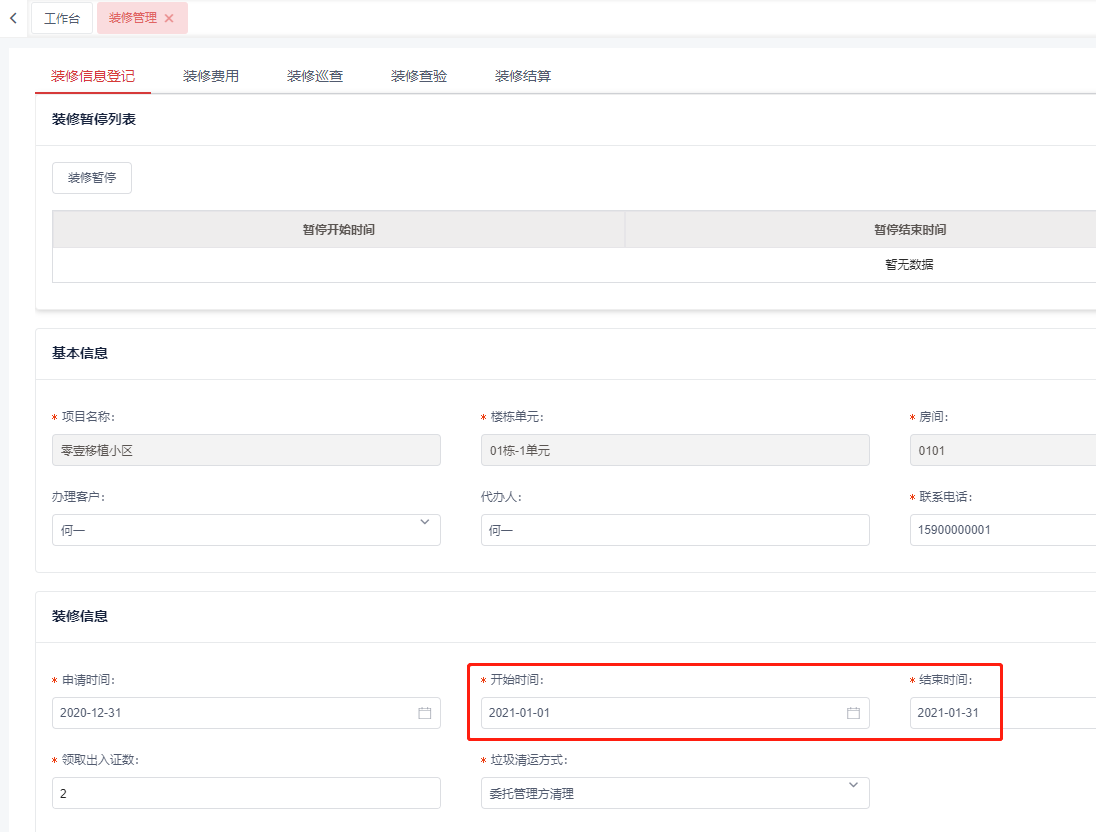Open the 装修费用 tab
Image resolution: width=1096 pixels, height=832 pixels.
tap(211, 76)
